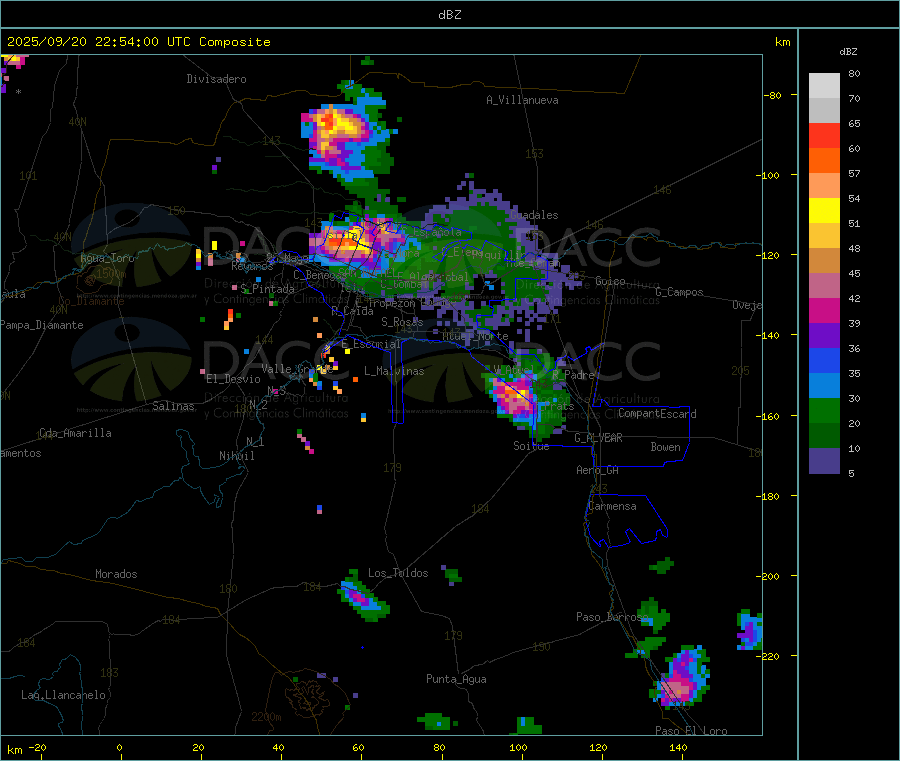The image size is (900, 761).
Task: Click the Agua_Toro map label
Action: click(107, 258)
